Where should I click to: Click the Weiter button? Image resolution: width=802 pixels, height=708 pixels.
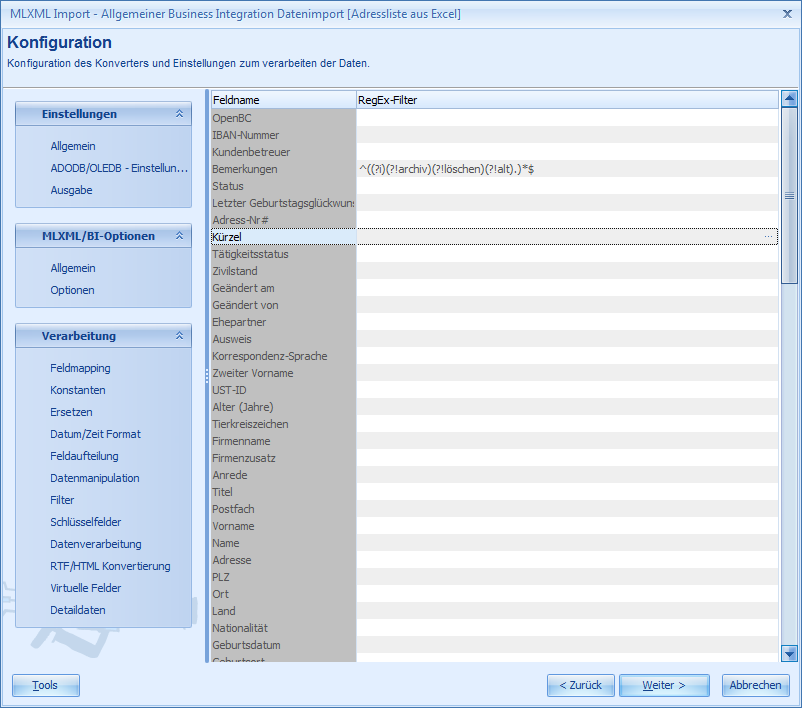663,684
